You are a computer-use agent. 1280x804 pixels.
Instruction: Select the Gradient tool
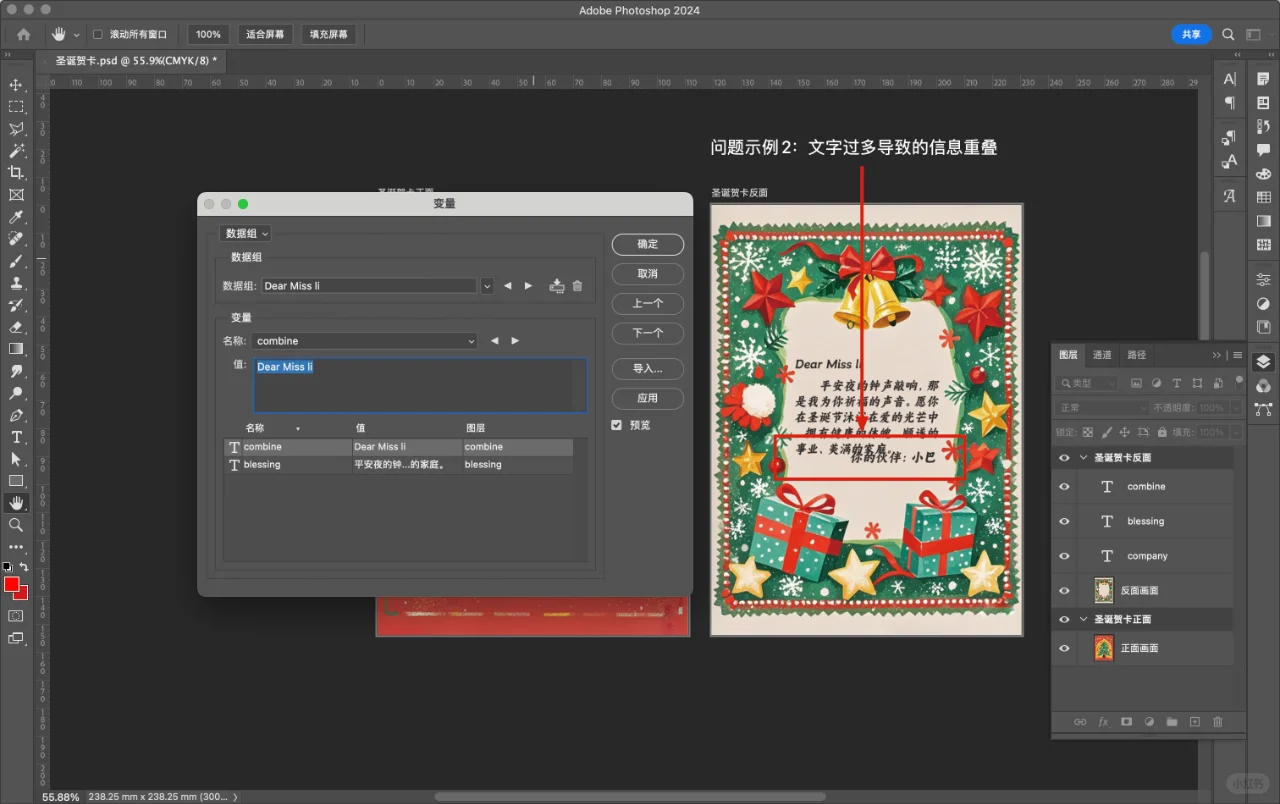point(16,349)
